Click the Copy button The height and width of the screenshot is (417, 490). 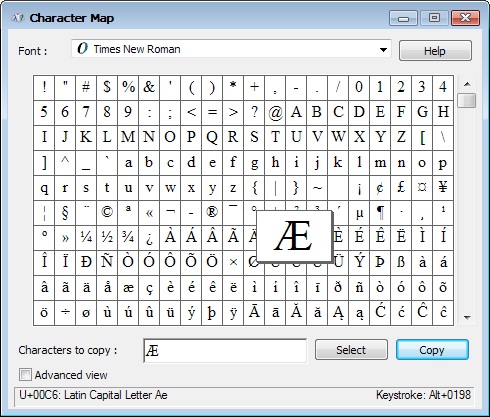(432, 350)
